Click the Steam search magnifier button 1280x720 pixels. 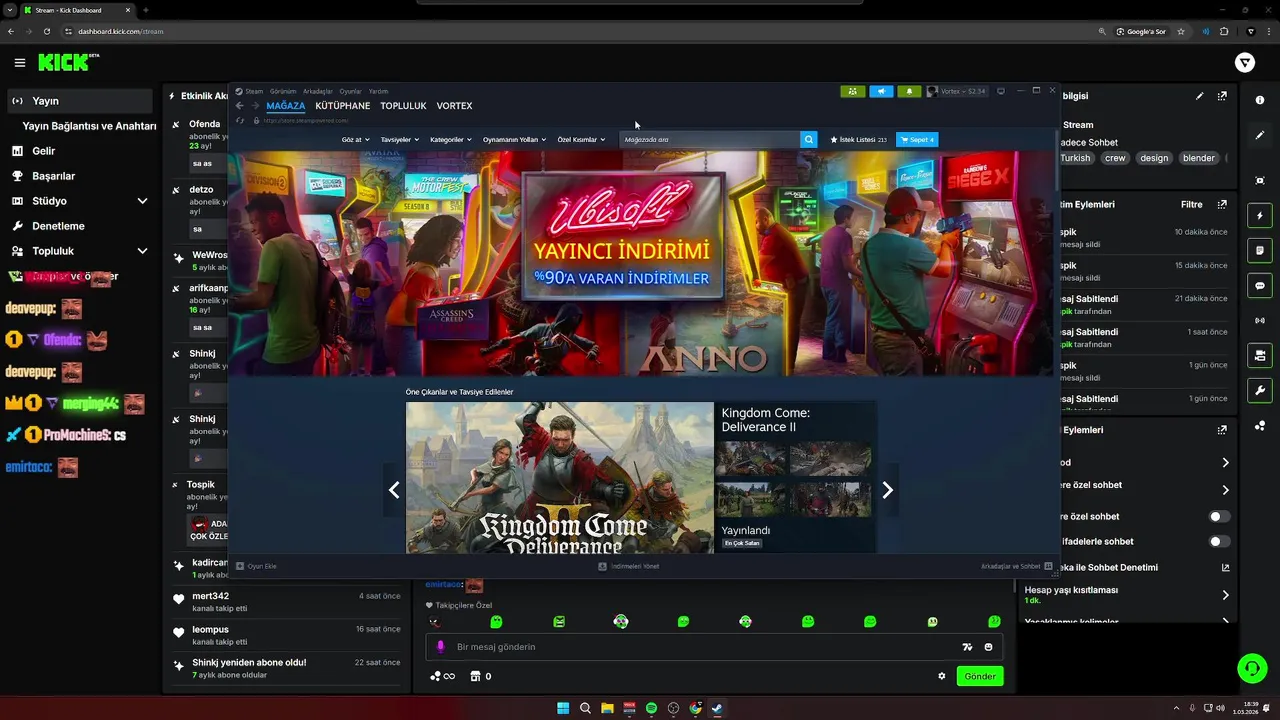pos(809,140)
